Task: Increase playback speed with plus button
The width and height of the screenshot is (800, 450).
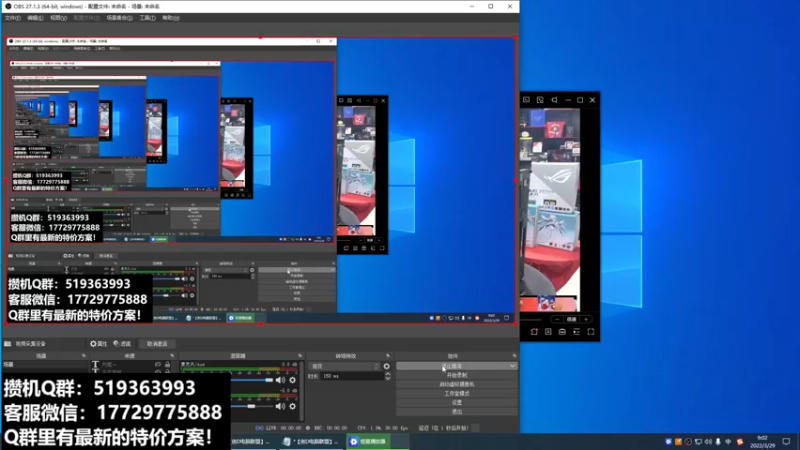Action: click(x=586, y=319)
